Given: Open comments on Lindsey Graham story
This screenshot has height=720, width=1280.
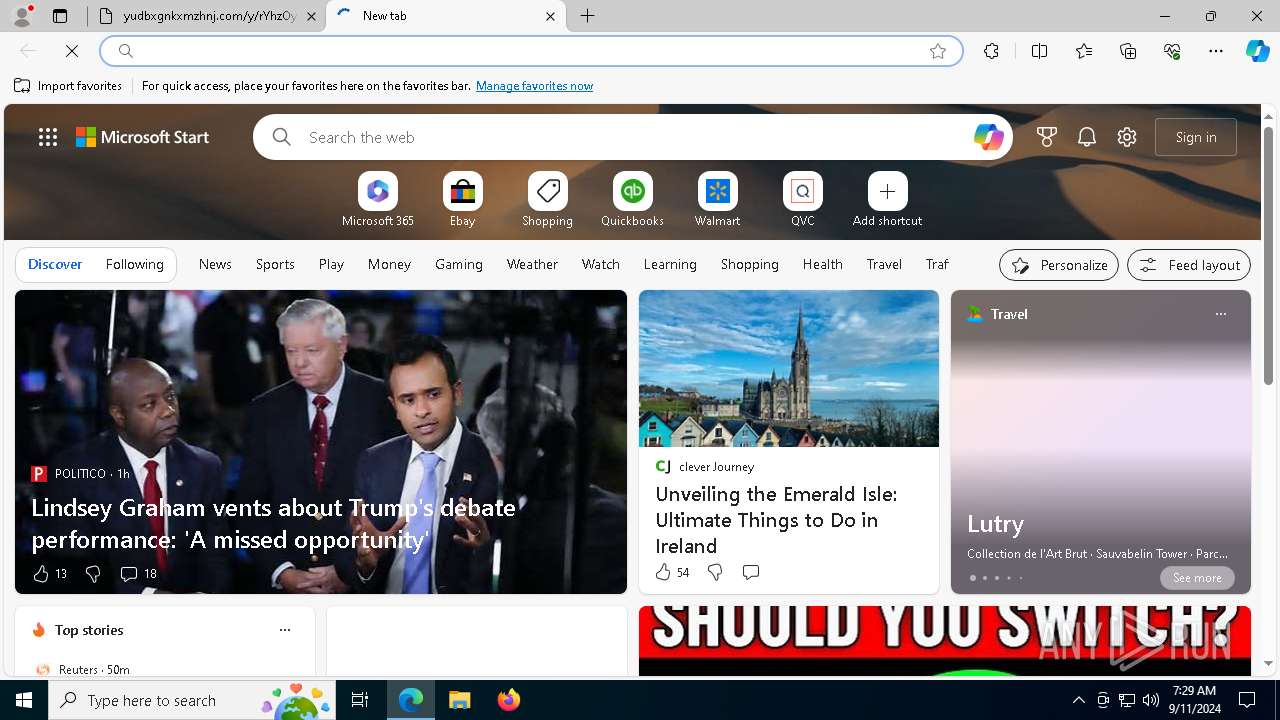Looking at the screenshot, I should (x=138, y=573).
